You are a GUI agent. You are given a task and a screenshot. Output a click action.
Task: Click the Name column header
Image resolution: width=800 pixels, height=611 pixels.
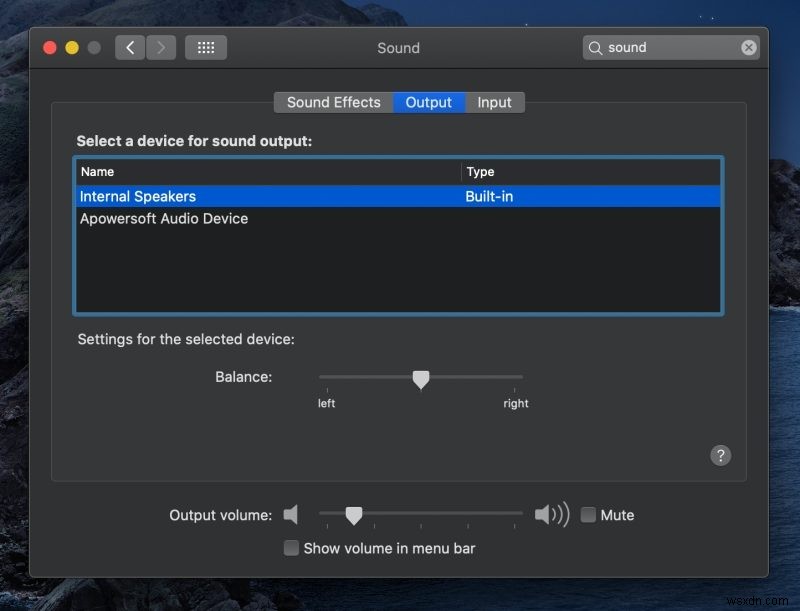[x=97, y=171]
